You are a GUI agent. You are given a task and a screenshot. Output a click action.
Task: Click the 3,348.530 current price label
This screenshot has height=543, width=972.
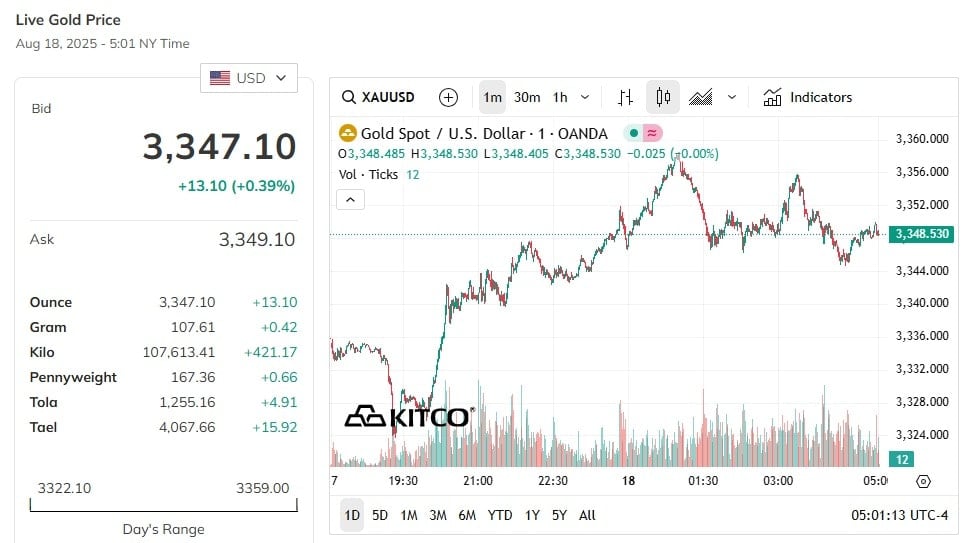coord(921,234)
